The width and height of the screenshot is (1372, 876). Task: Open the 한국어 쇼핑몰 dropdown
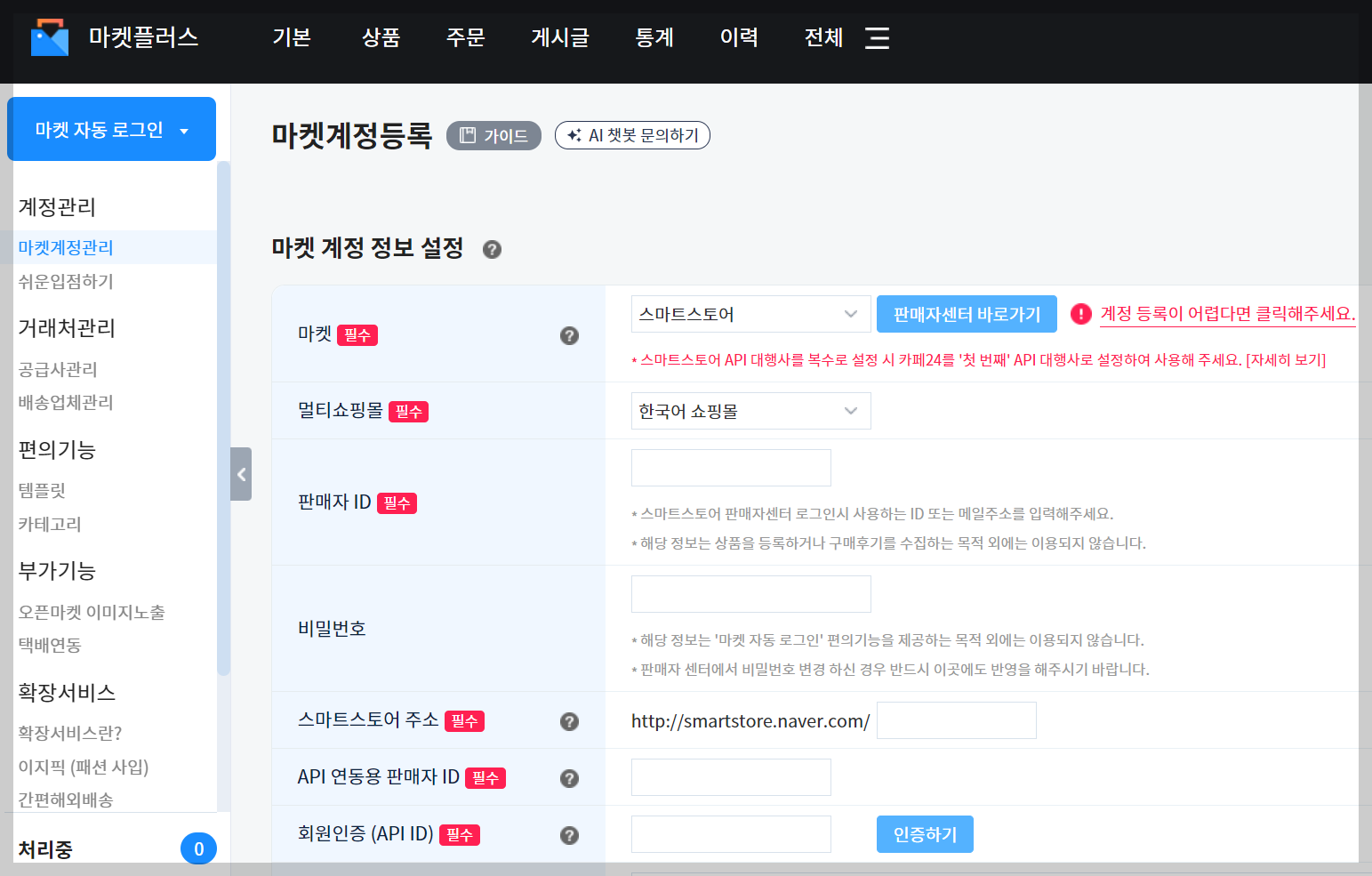tap(750, 411)
